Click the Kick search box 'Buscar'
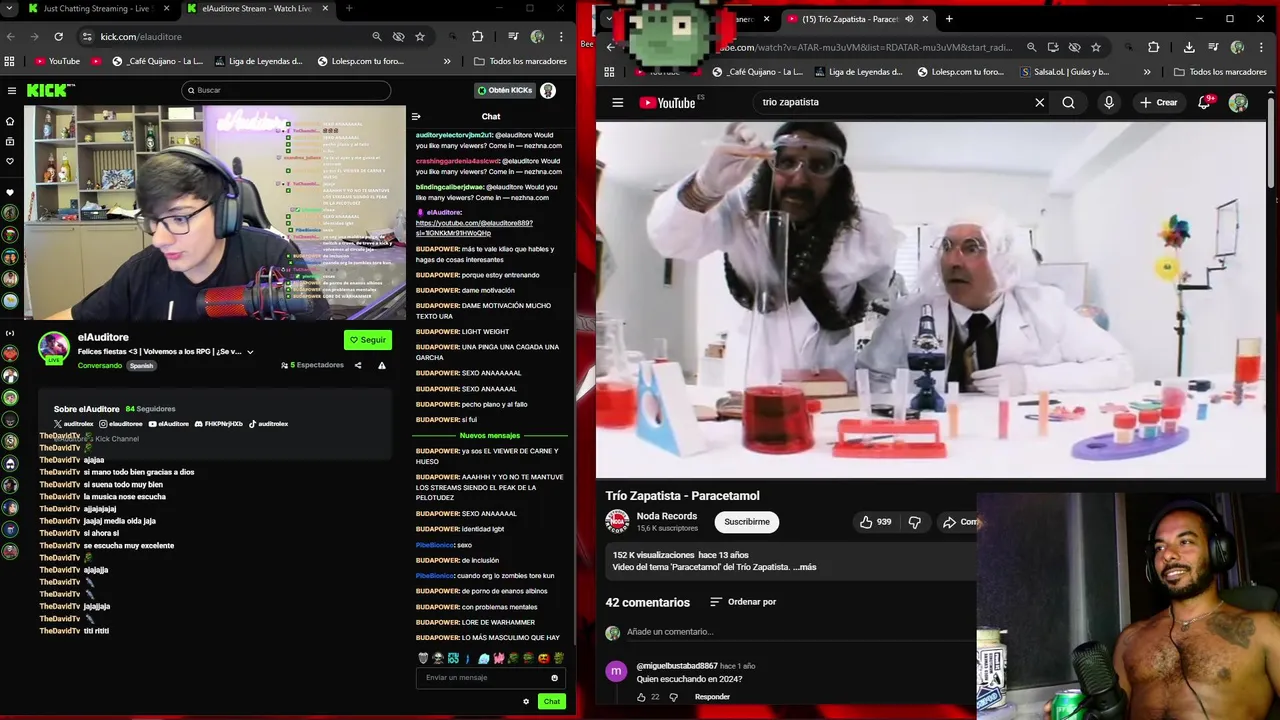Image resolution: width=1280 pixels, height=720 pixels. (286, 90)
